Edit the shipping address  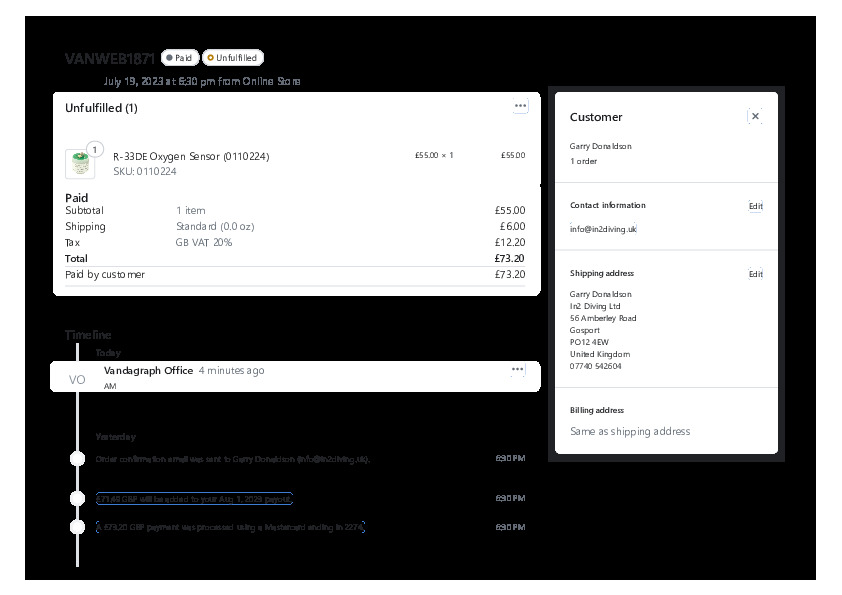click(755, 274)
